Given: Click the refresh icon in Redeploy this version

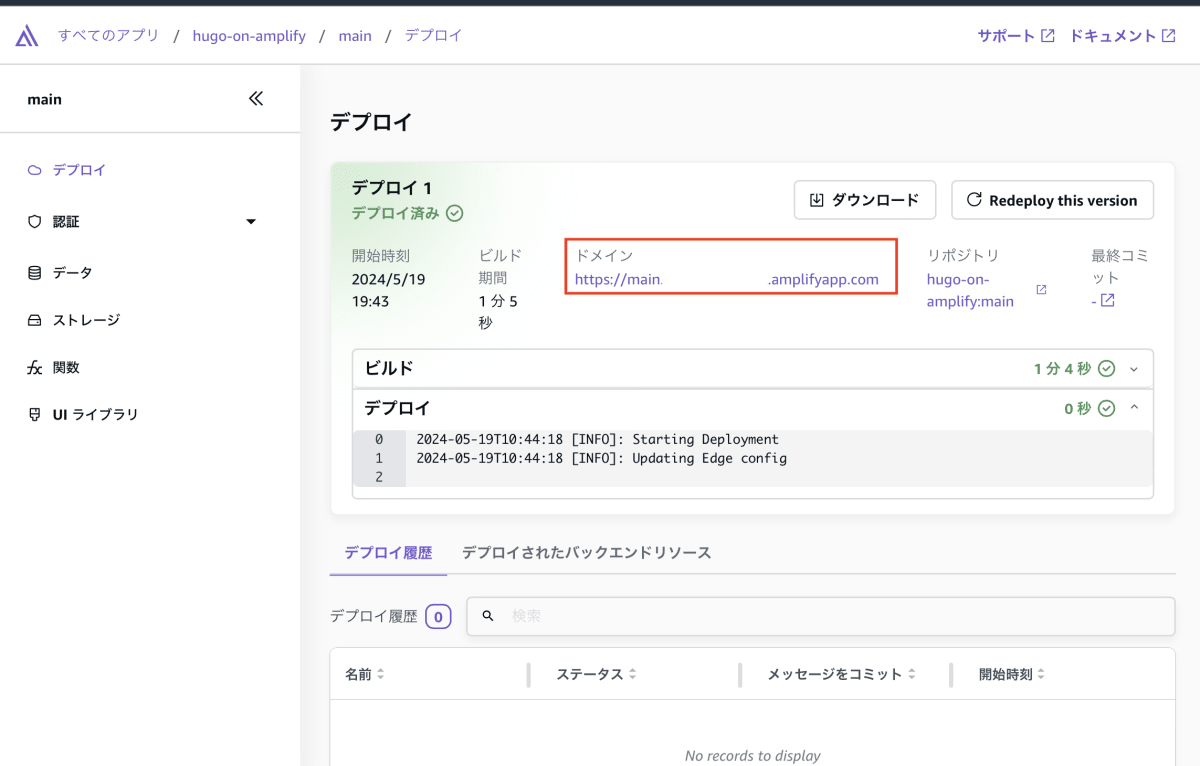Looking at the screenshot, I should click(x=973, y=200).
